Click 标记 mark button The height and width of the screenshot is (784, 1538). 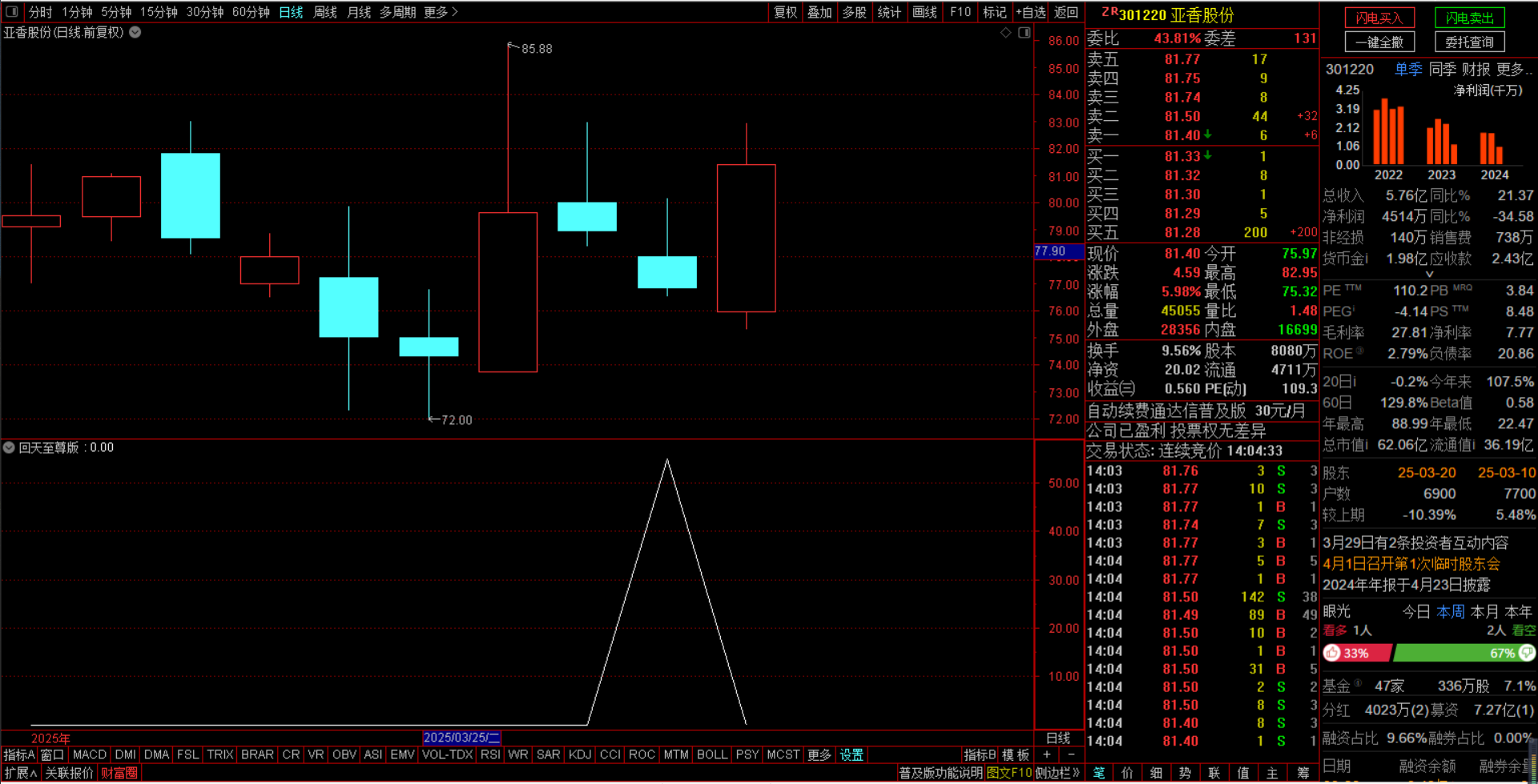995,12
